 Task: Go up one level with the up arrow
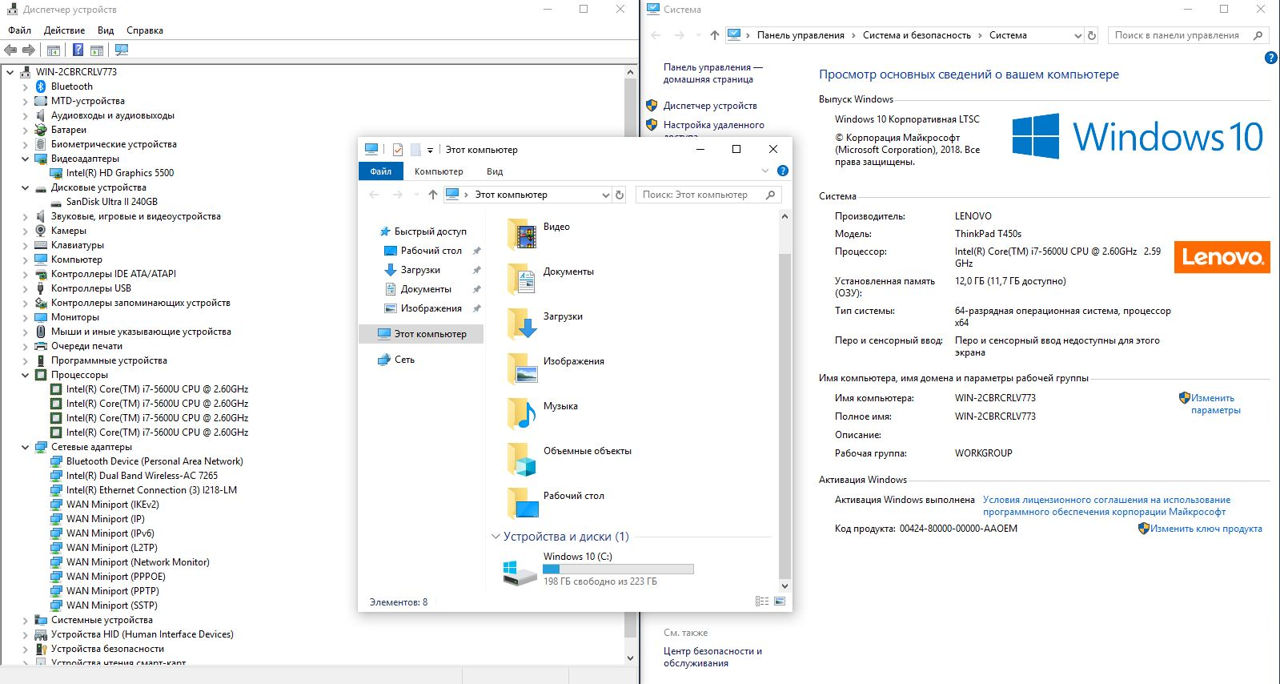pyautogui.click(x=432, y=195)
